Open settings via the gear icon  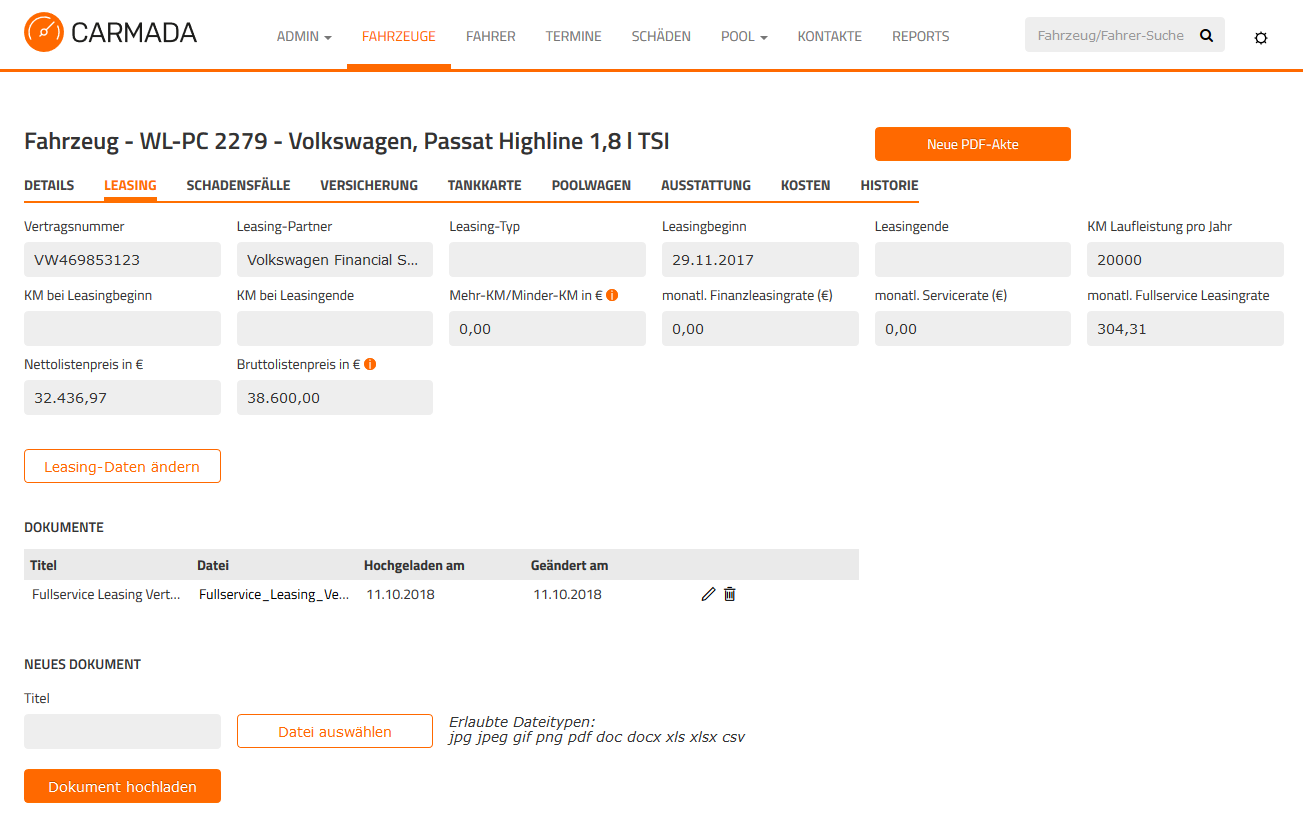click(x=1261, y=38)
